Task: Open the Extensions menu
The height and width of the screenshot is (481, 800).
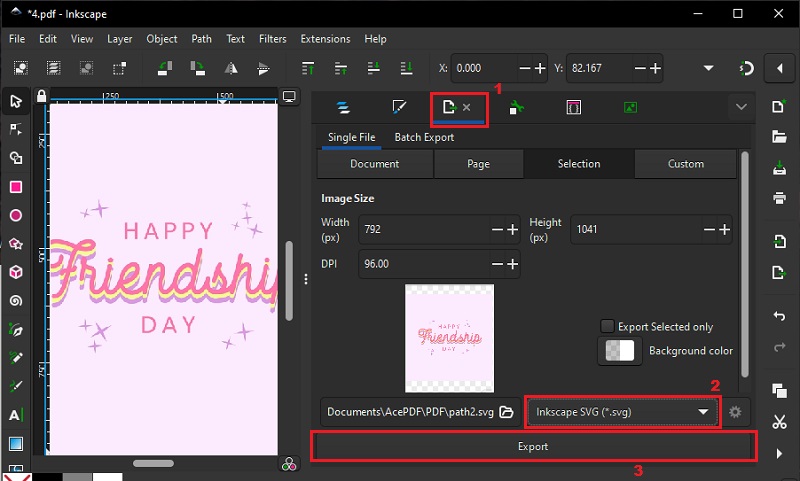Action: click(x=326, y=39)
